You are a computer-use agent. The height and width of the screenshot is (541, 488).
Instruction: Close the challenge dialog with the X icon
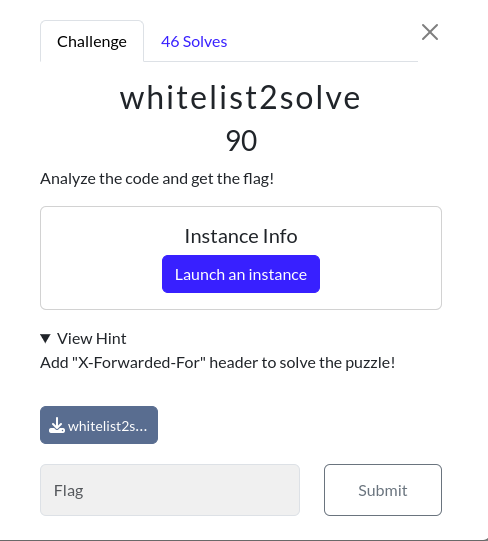[430, 32]
